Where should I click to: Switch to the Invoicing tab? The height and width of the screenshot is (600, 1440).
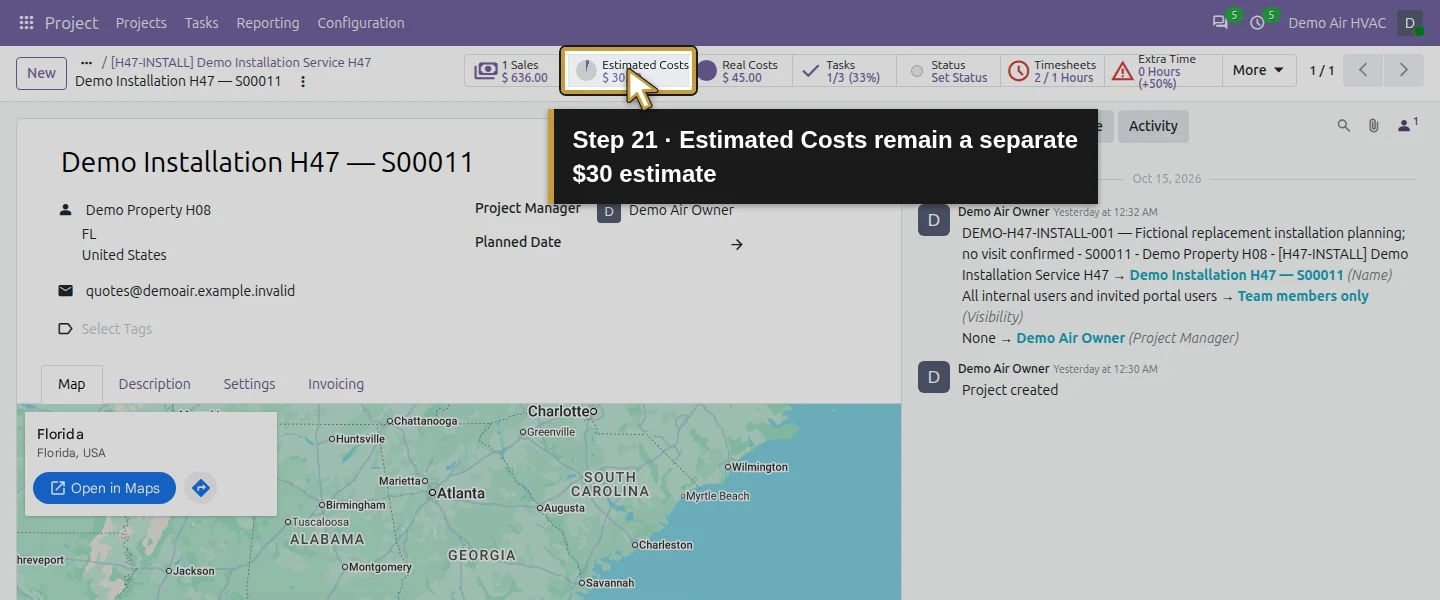pos(336,384)
